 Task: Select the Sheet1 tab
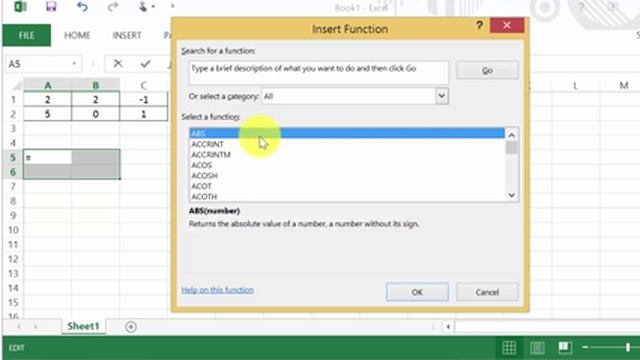click(x=83, y=326)
